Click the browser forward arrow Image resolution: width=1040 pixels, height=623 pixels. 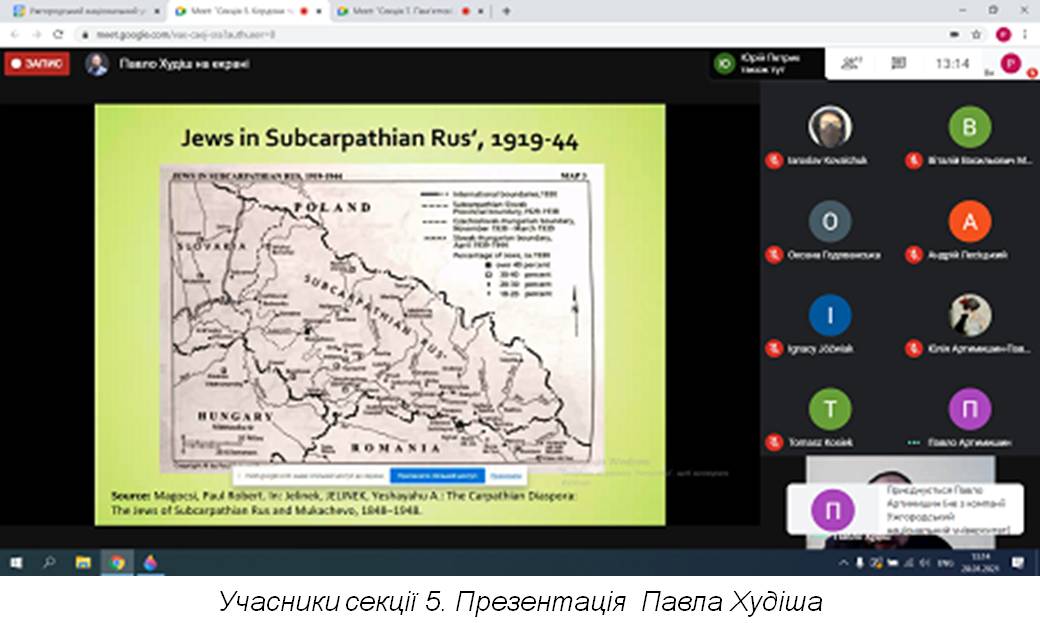36,35
